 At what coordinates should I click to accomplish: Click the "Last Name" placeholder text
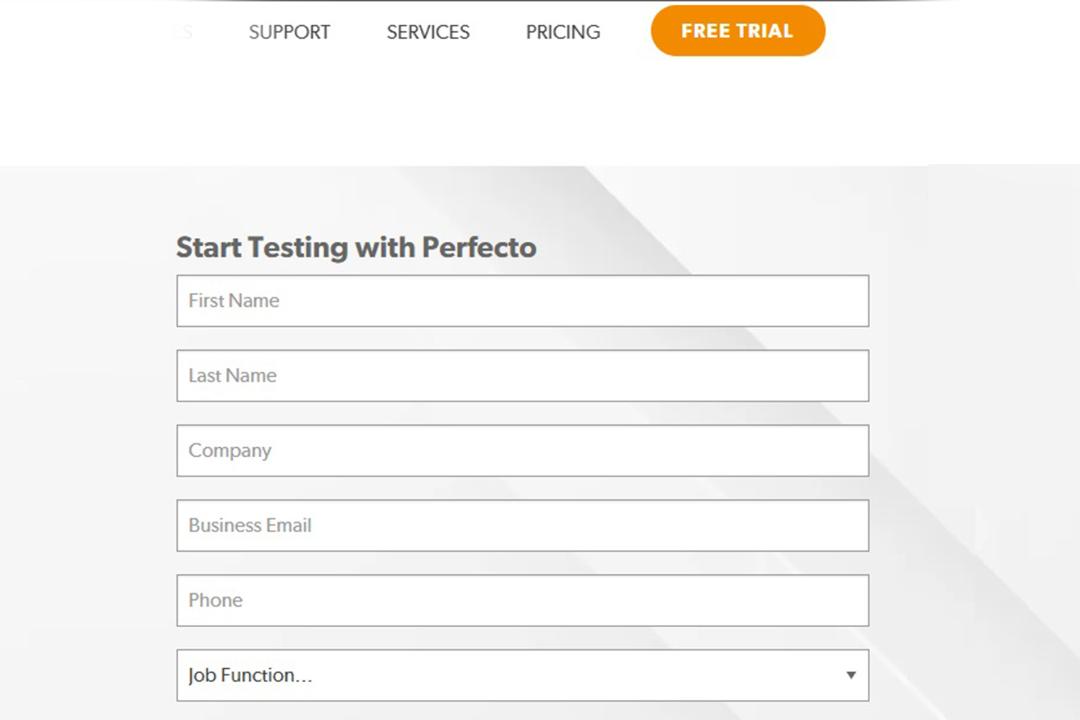[x=232, y=376]
